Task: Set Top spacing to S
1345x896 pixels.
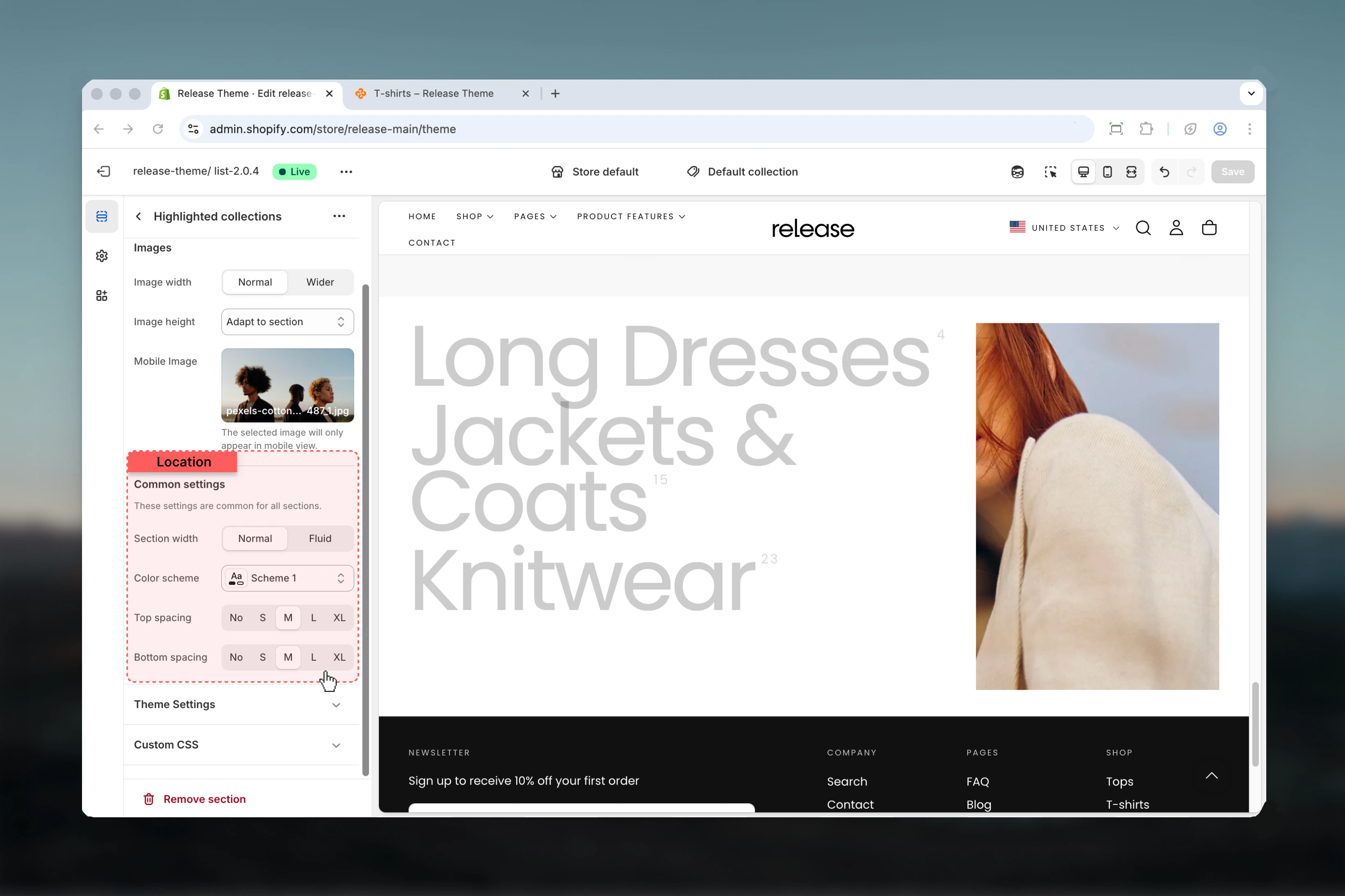Action: coord(262,617)
